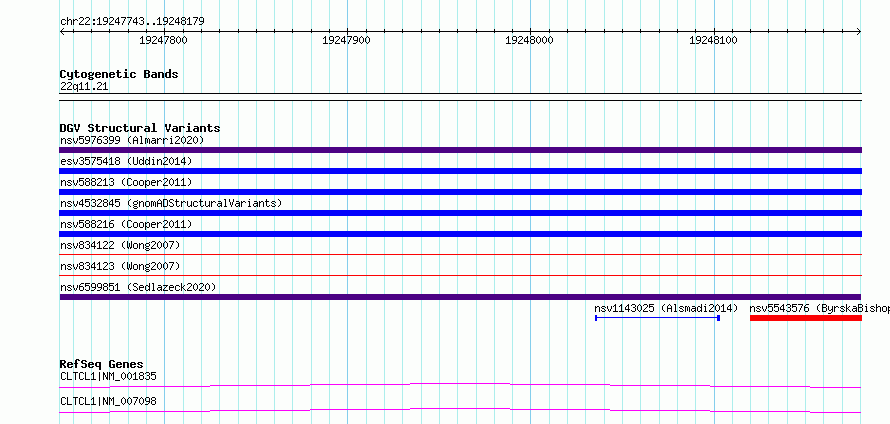Click the chr22:19247743..19248179 coordinate label

pyautogui.click(x=132, y=22)
